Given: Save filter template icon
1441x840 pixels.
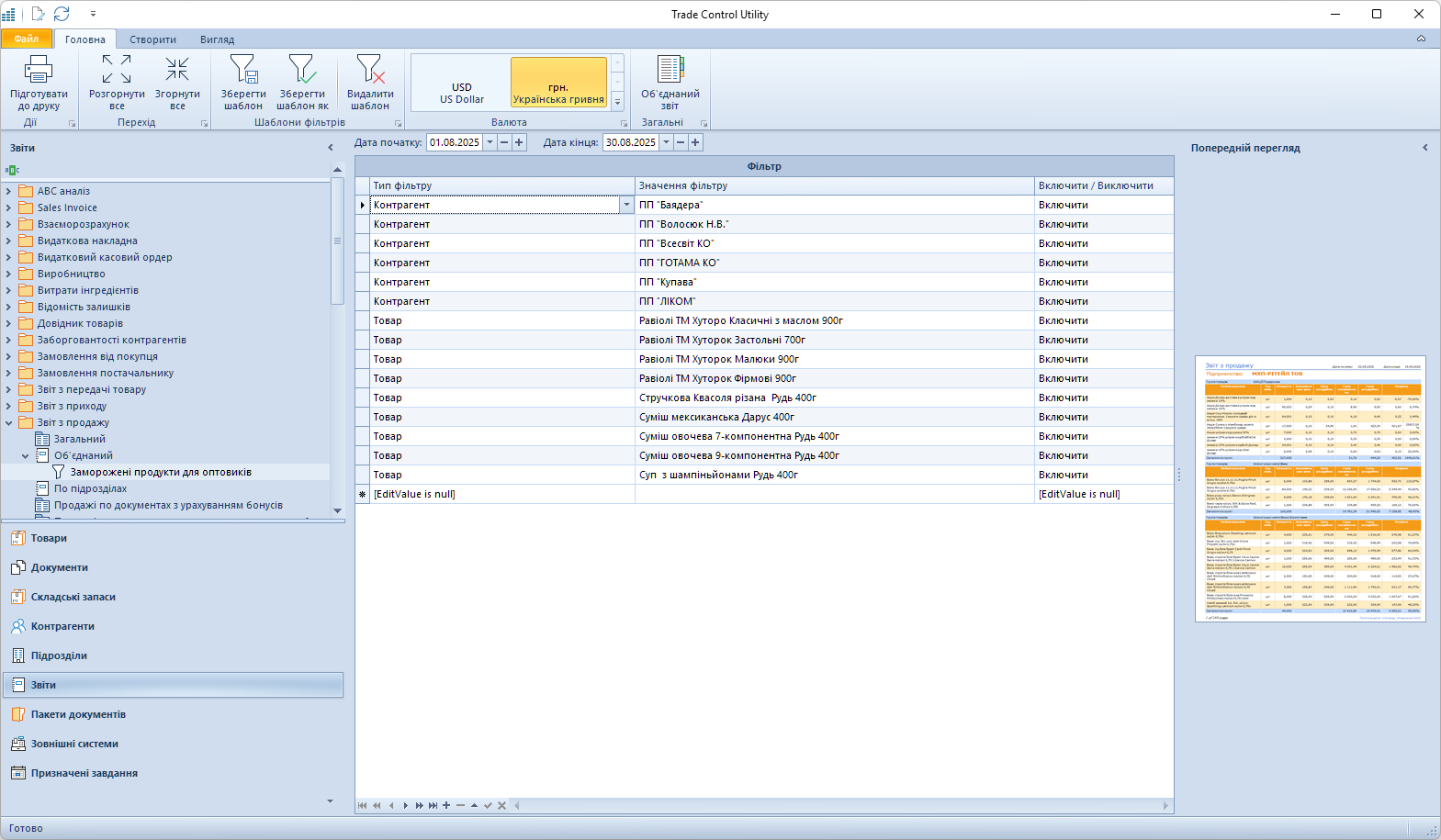Looking at the screenshot, I should click(243, 70).
